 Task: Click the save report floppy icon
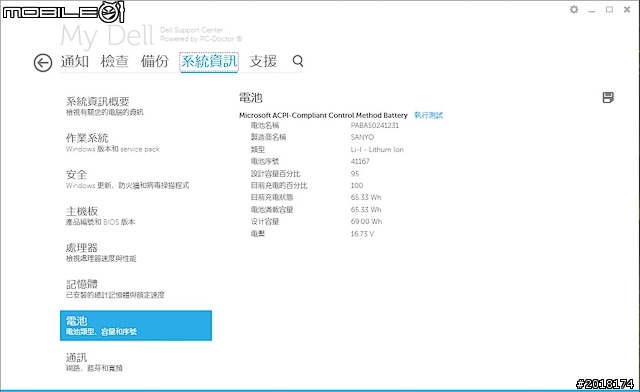tap(608, 98)
